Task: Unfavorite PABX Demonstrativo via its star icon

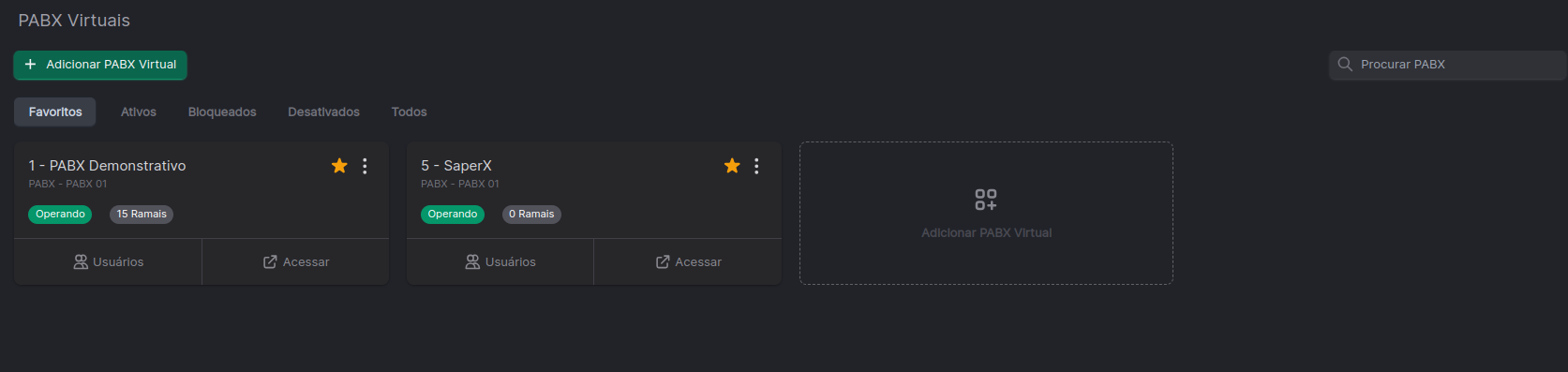Action: pos(339,166)
